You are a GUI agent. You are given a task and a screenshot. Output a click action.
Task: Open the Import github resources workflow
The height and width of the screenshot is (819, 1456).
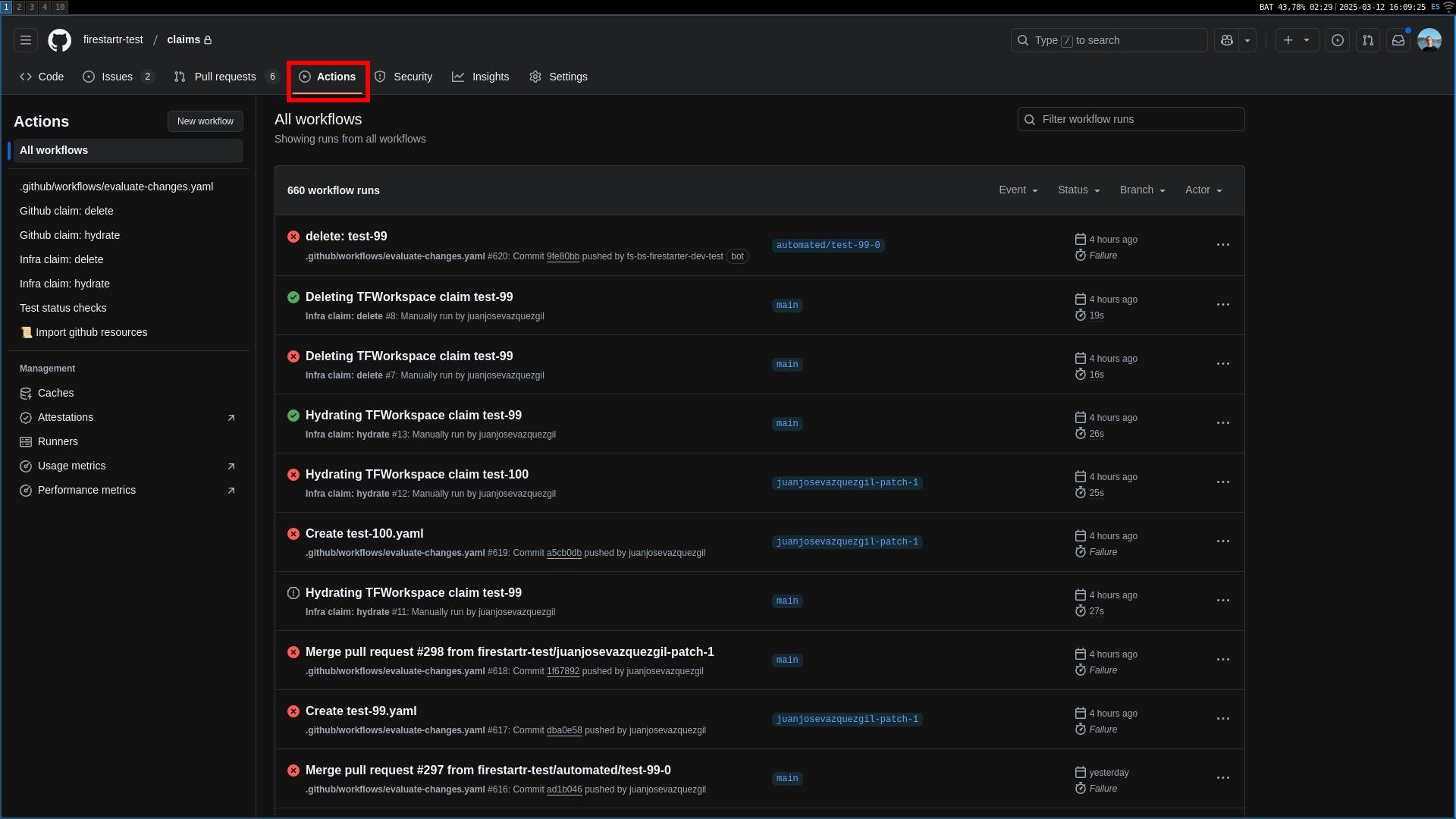(91, 332)
